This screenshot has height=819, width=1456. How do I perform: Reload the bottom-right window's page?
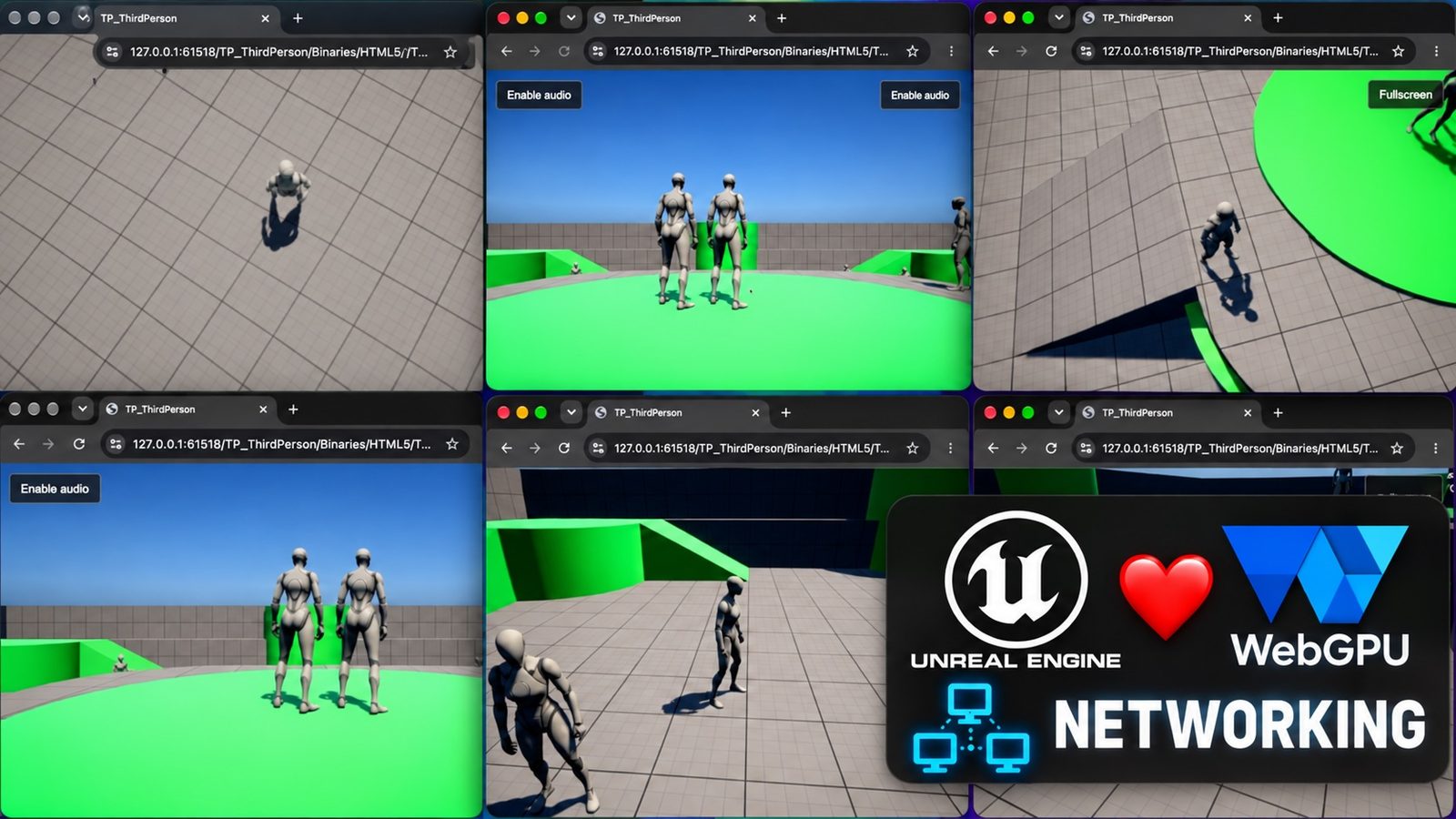1051,448
